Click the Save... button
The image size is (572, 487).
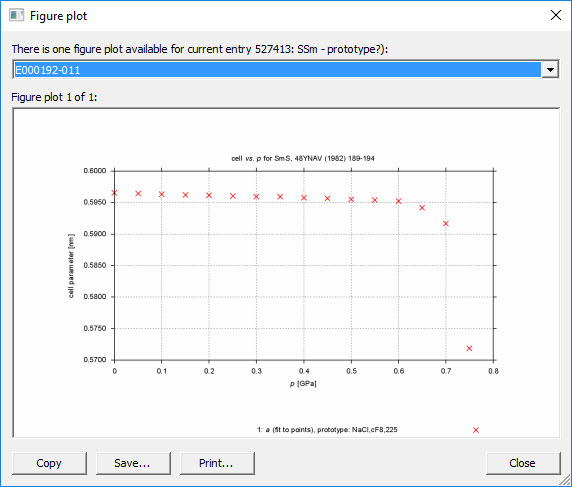coord(133,463)
